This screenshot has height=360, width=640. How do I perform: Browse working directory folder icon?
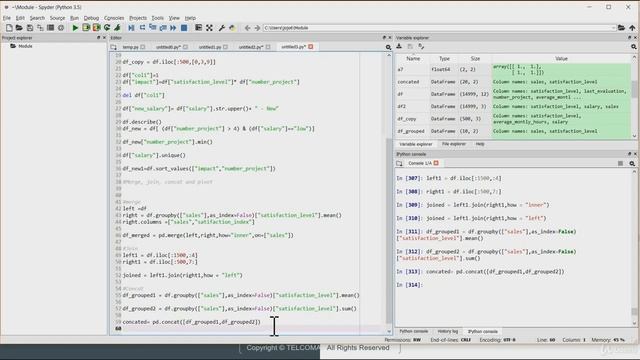coord(621,28)
